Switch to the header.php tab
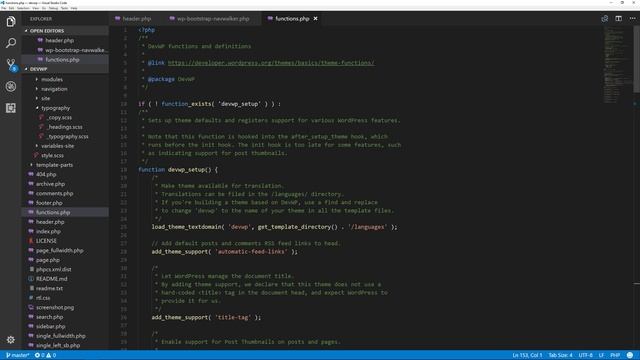 click(x=133, y=19)
